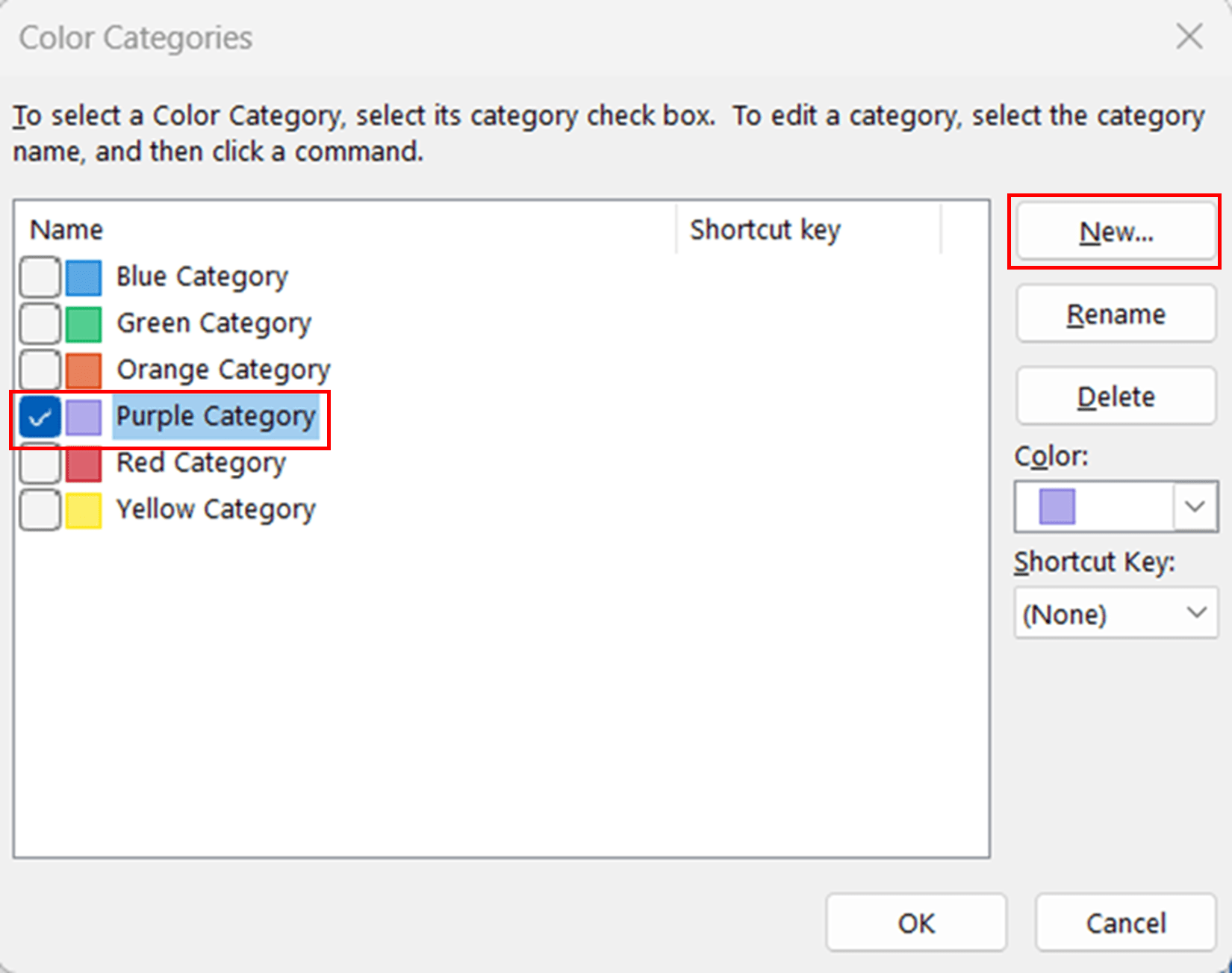Screen dimensions: 1232x973
Task: Expand the Shortcut Key dropdown
Action: click(x=1116, y=613)
